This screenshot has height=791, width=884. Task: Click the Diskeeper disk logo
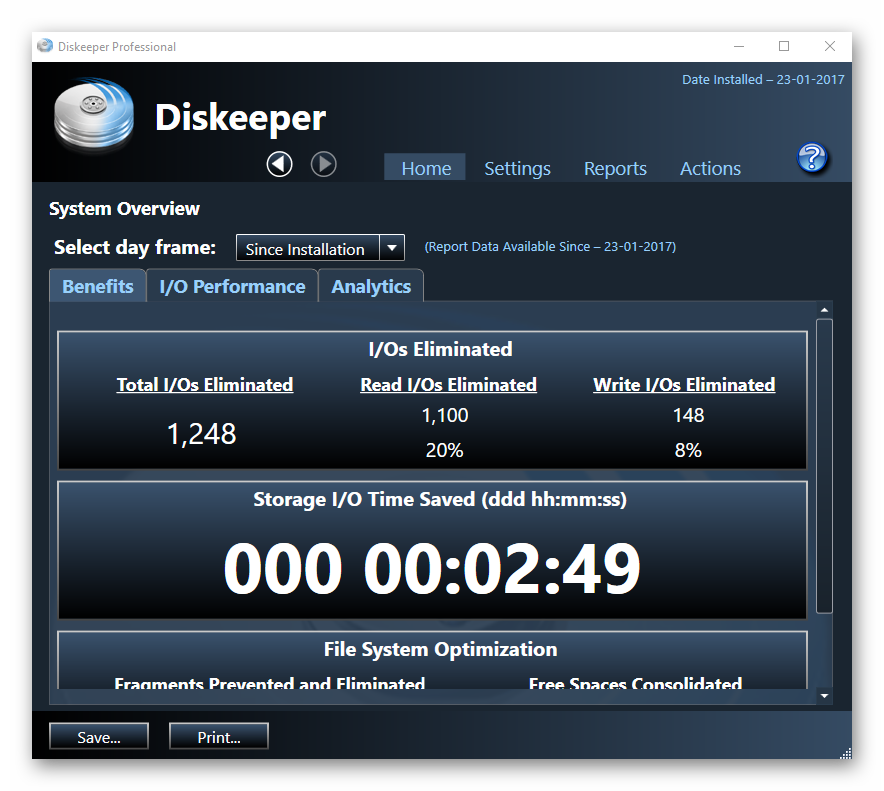tap(94, 116)
